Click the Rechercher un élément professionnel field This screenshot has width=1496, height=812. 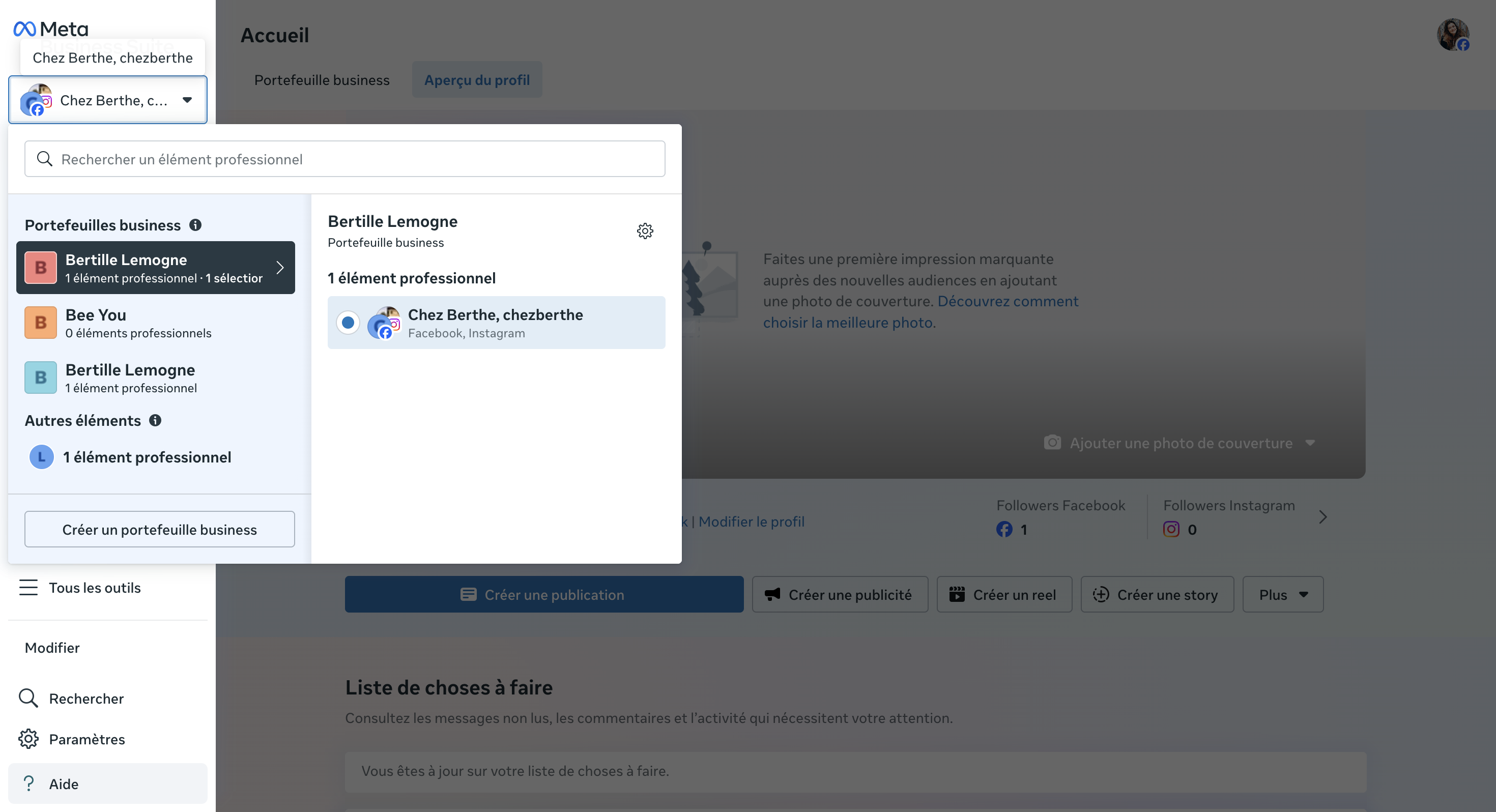tap(345, 159)
